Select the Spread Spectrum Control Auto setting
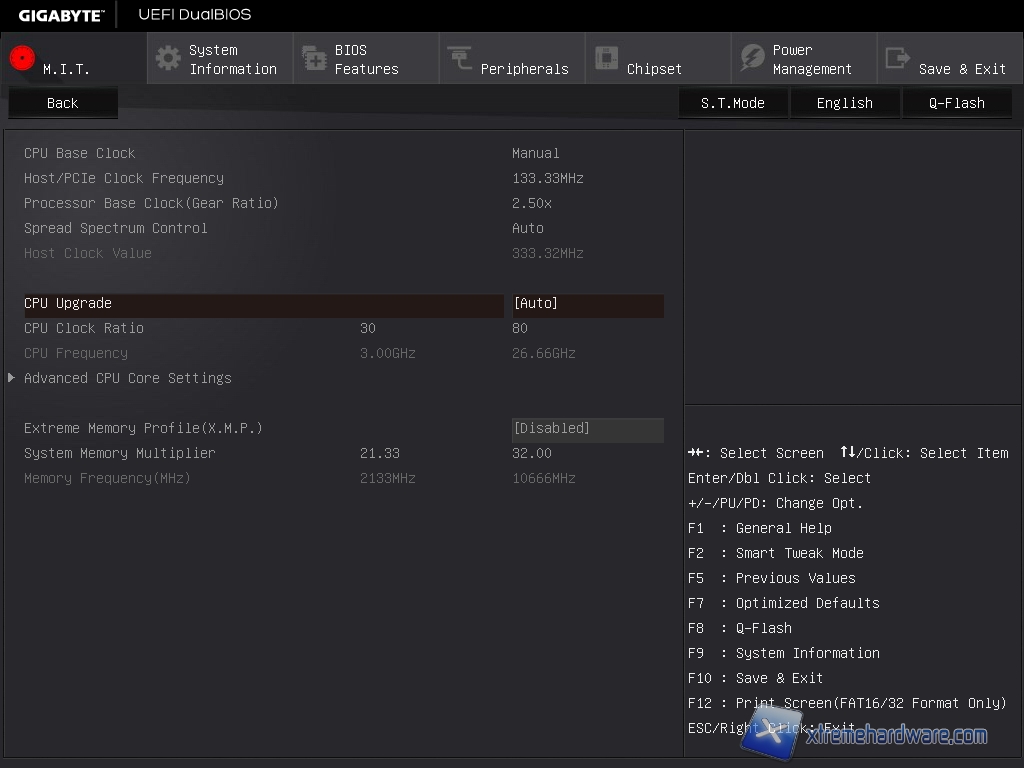Screen dimensions: 1024x768 (x=528, y=228)
